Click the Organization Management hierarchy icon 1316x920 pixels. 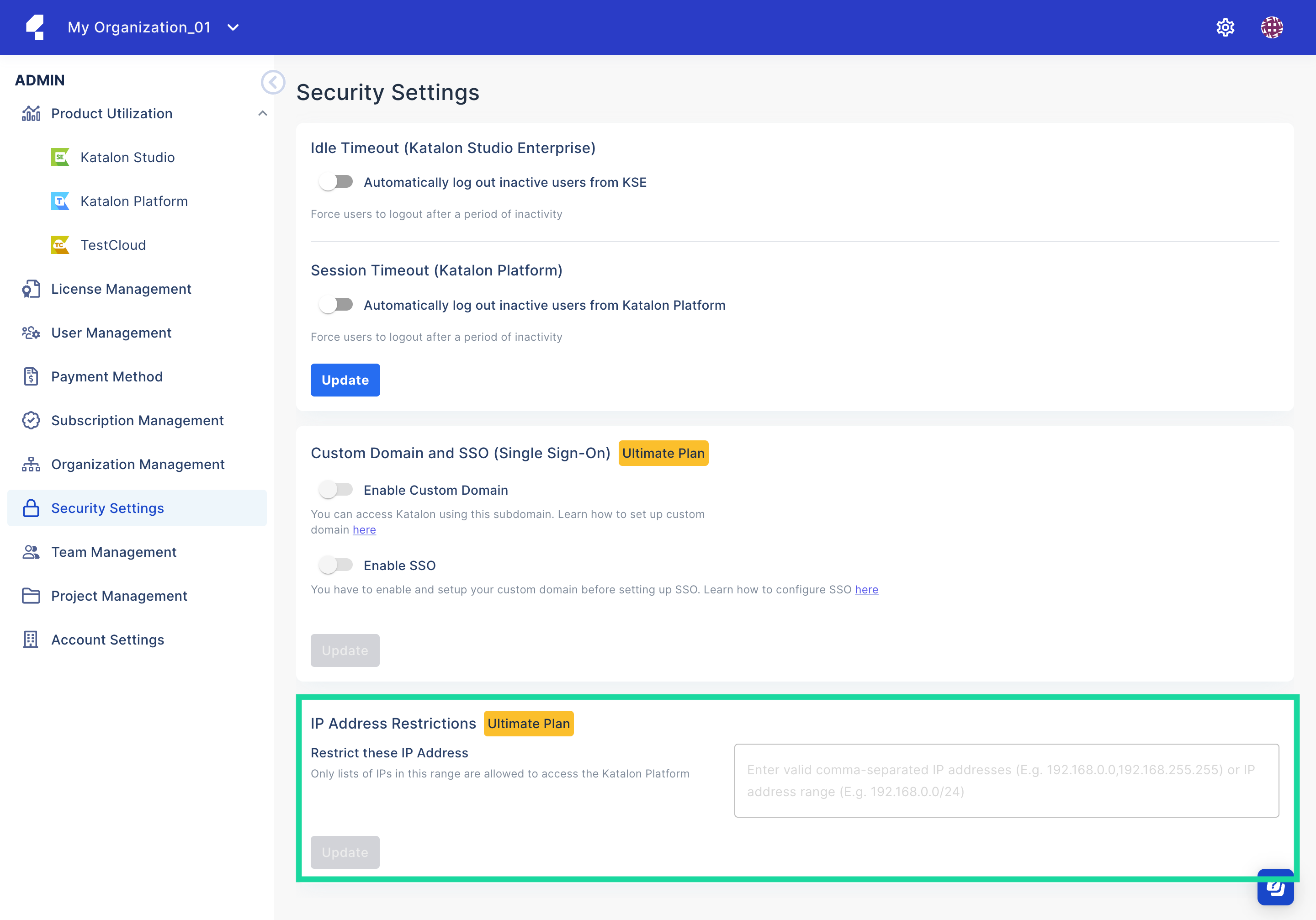tap(31, 465)
